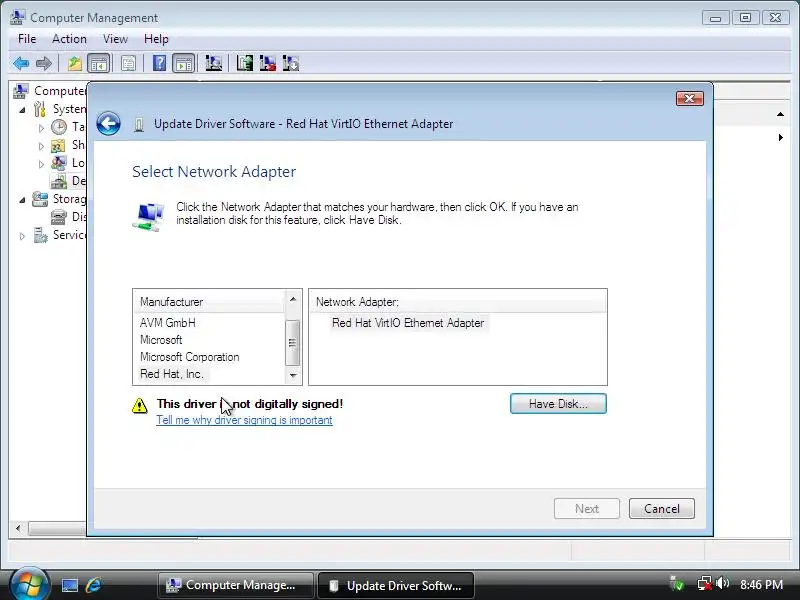This screenshot has height=600, width=800.
Task: Switch to Update Driver Software taskbar button
Action: click(396, 585)
